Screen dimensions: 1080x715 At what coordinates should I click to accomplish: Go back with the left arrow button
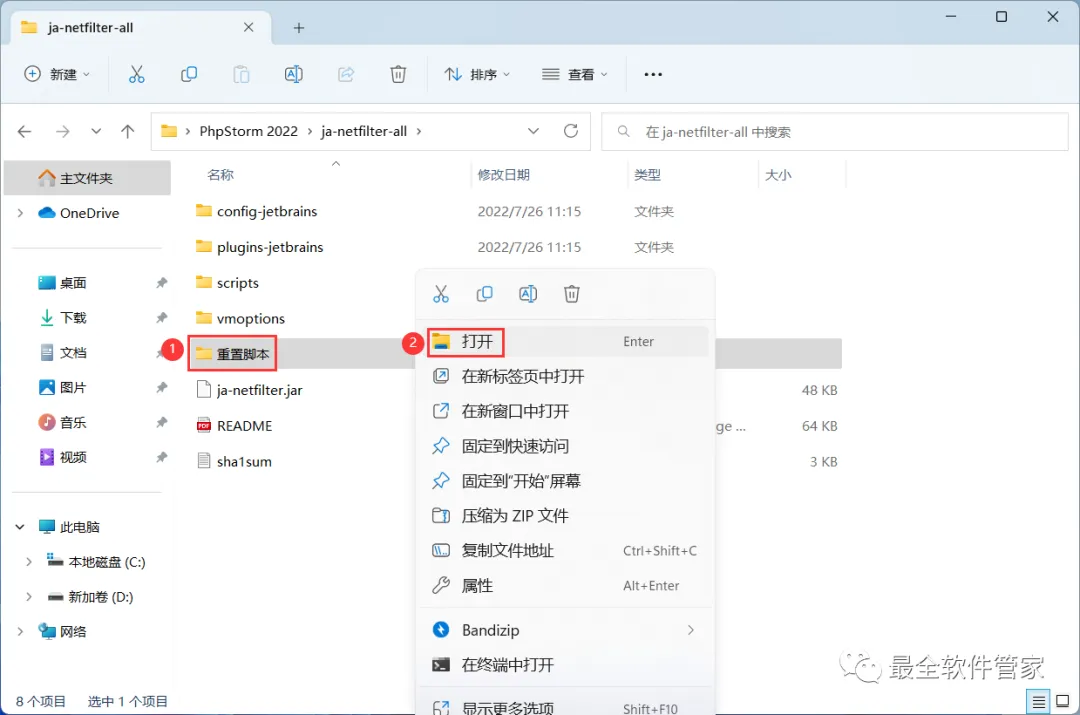click(25, 131)
